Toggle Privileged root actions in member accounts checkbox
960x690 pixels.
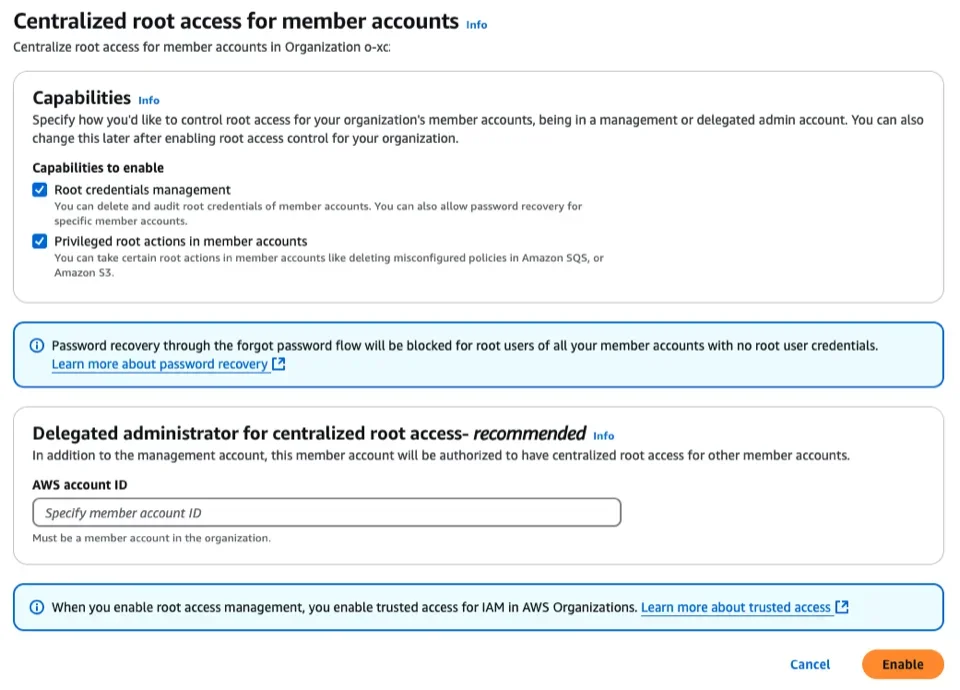click(x=40, y=241)
